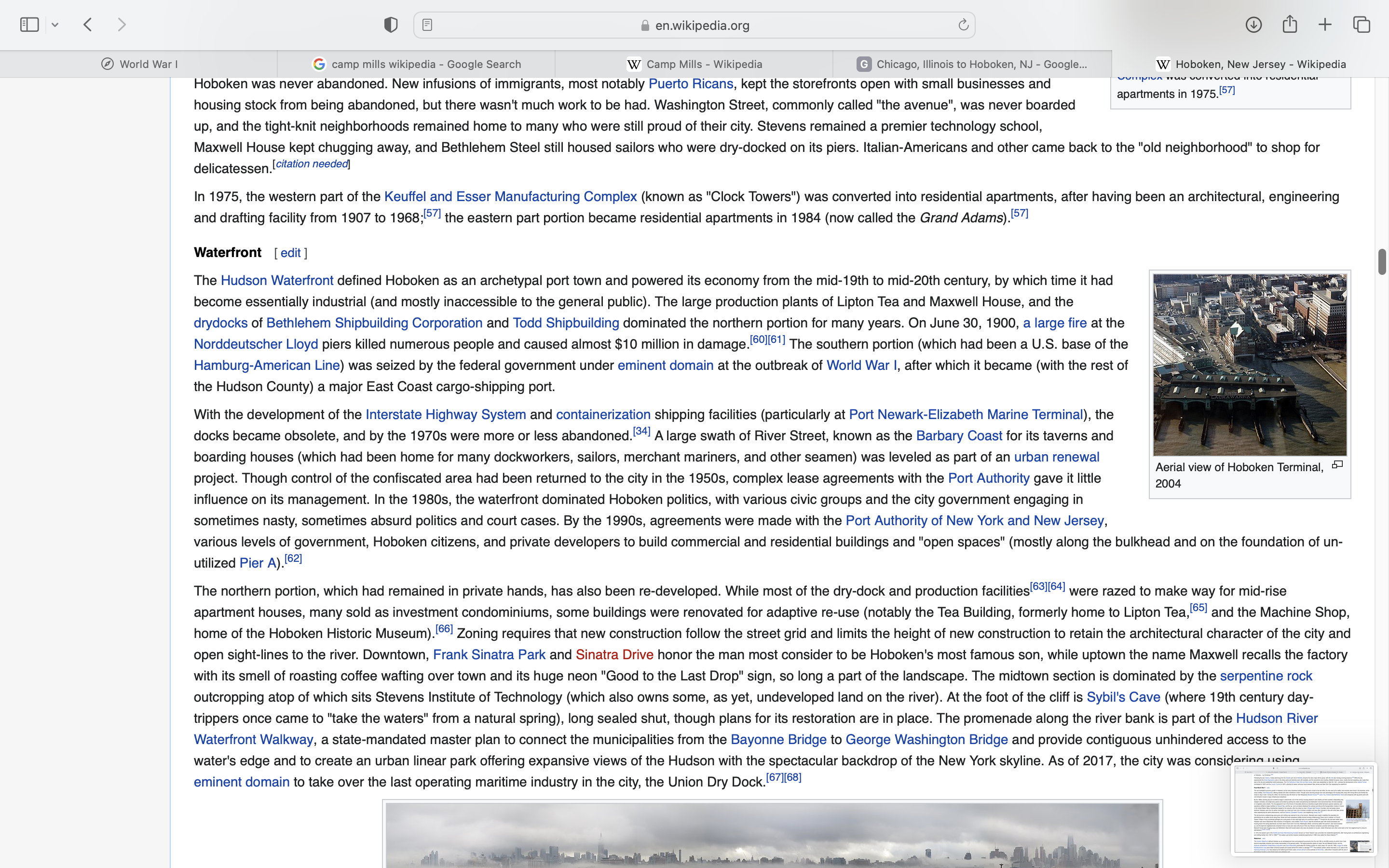Open the Downloads button
The height and width of the screenshot is (868, 1389).
[1253, 25]
